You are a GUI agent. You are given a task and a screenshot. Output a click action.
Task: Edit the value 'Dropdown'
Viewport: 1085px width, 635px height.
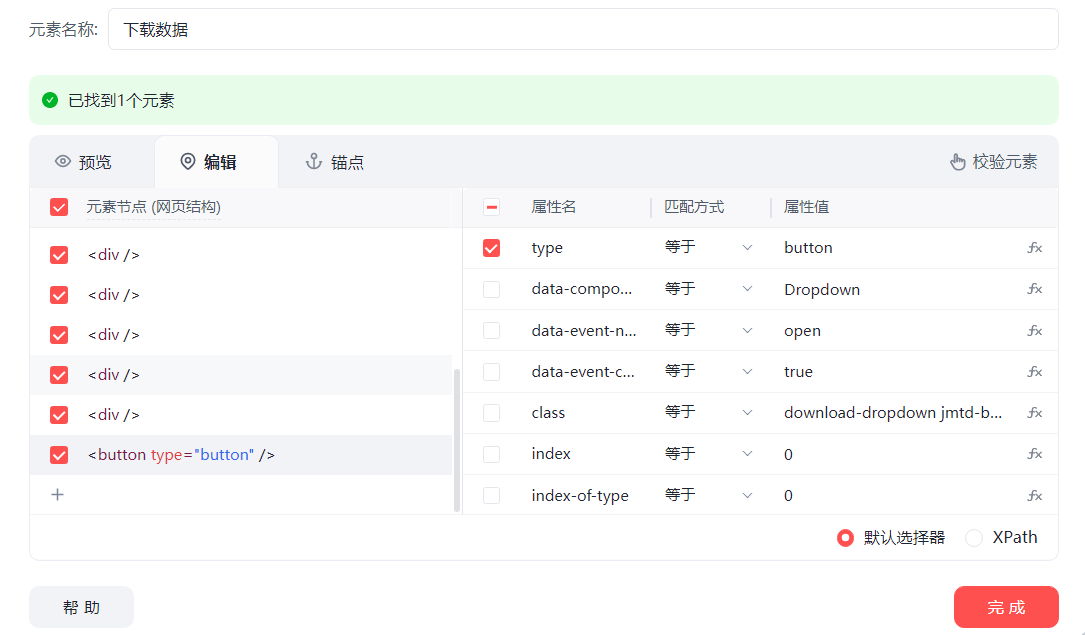click(822, 289)
